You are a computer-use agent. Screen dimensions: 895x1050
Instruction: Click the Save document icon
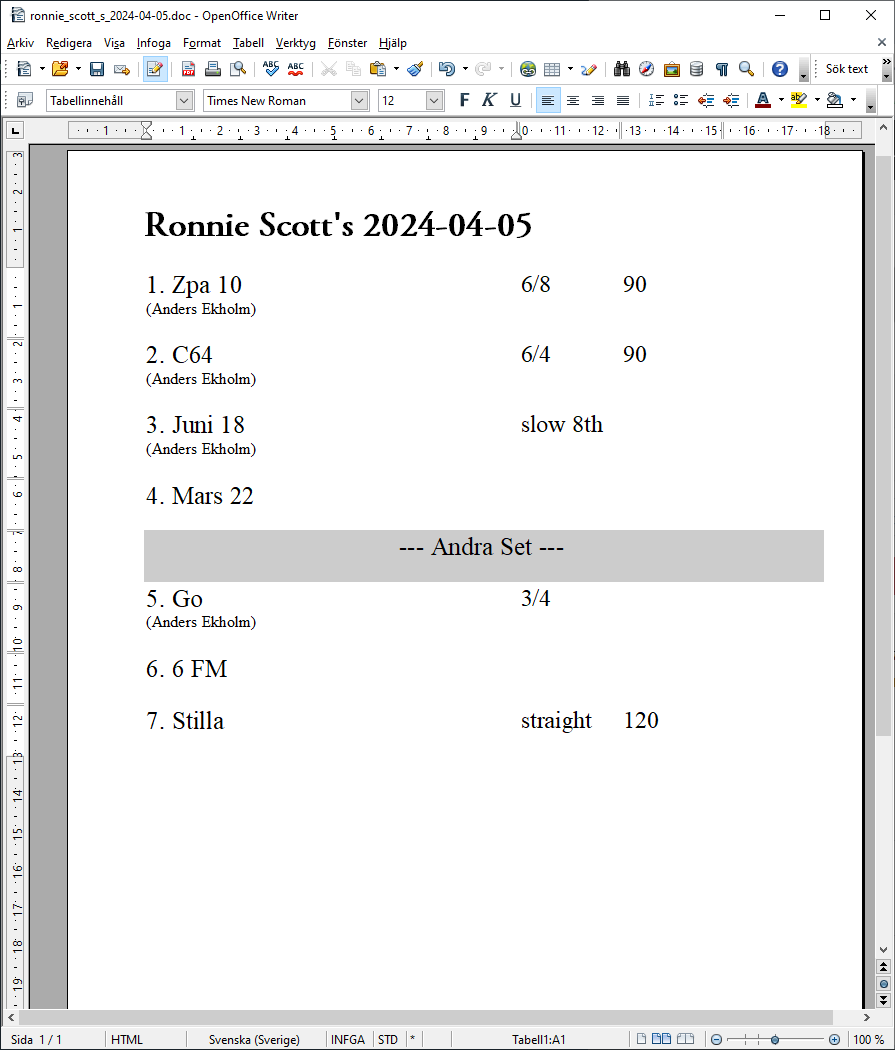[x=97, y=69]
